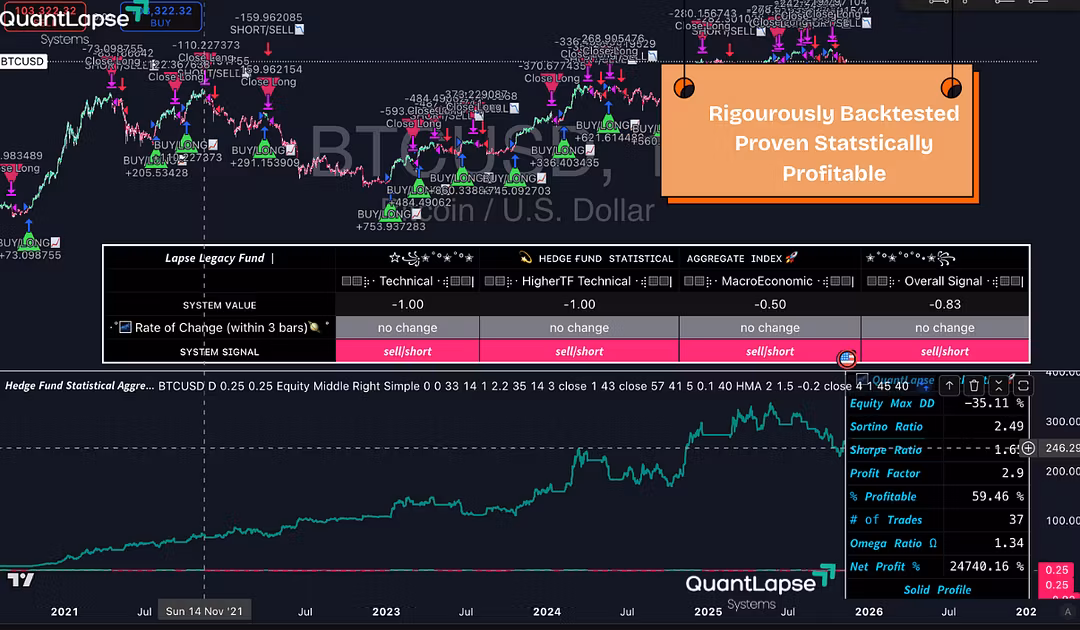1080x630 pixels.
Task: Open the Hedge Fund Statistical Aggre indicator title
Action: tap(78, 385)
